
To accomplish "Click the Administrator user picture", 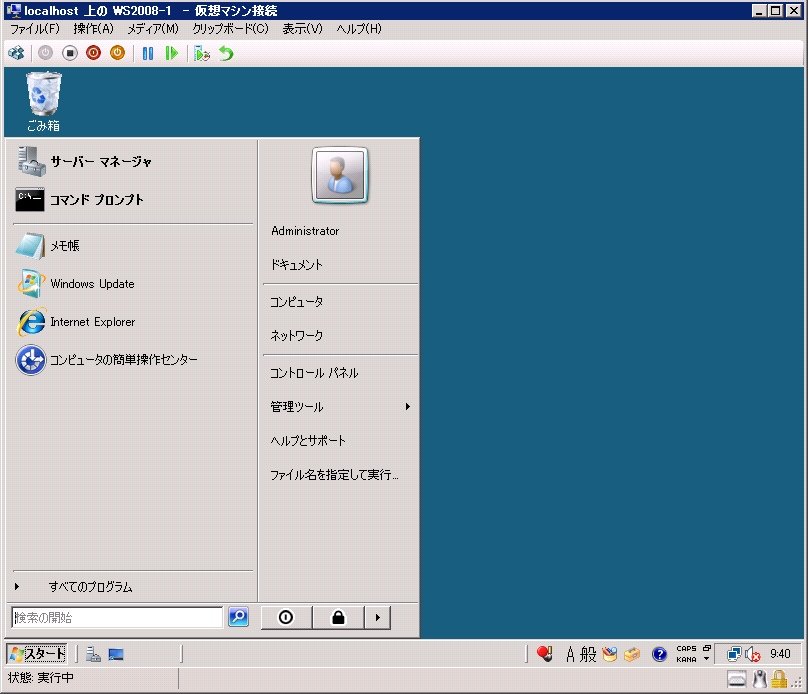I will 340,176.
